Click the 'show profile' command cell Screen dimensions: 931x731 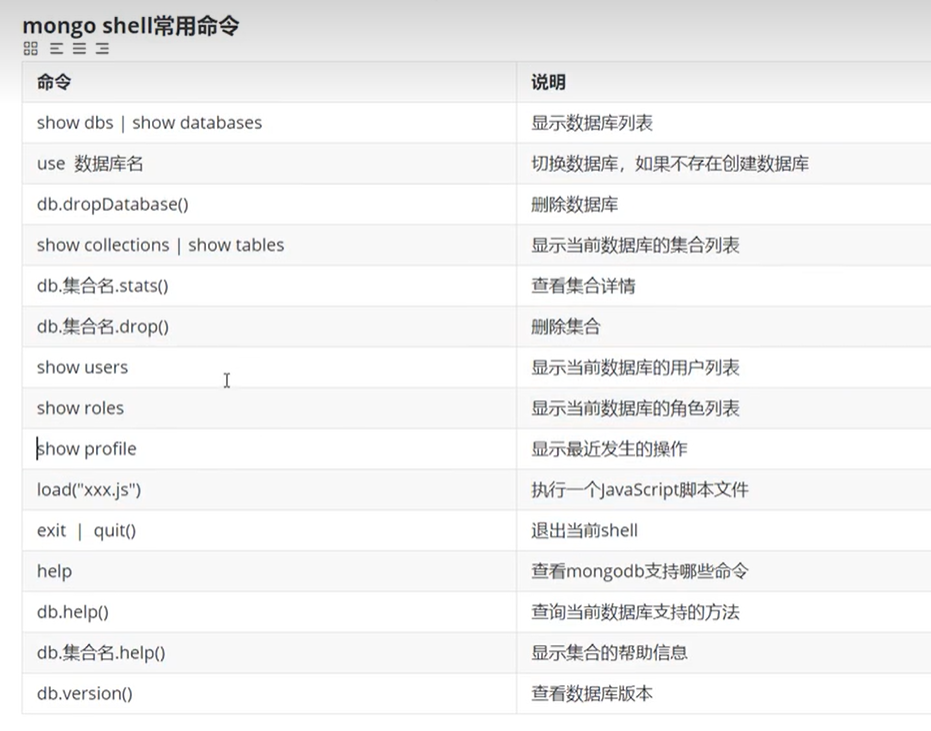click(x=269, y=449)
